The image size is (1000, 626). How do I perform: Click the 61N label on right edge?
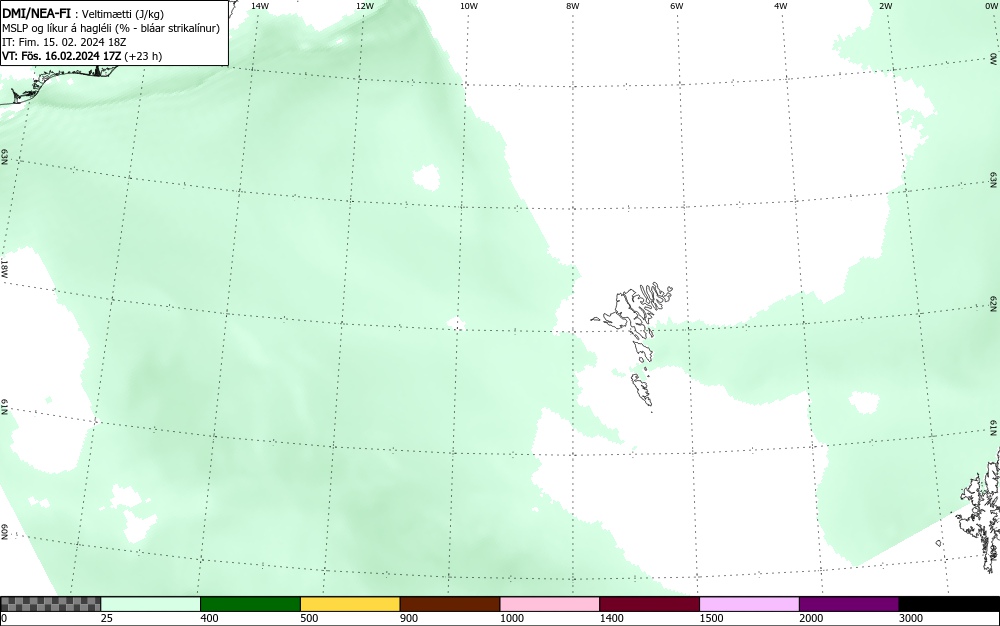(994, 428)
